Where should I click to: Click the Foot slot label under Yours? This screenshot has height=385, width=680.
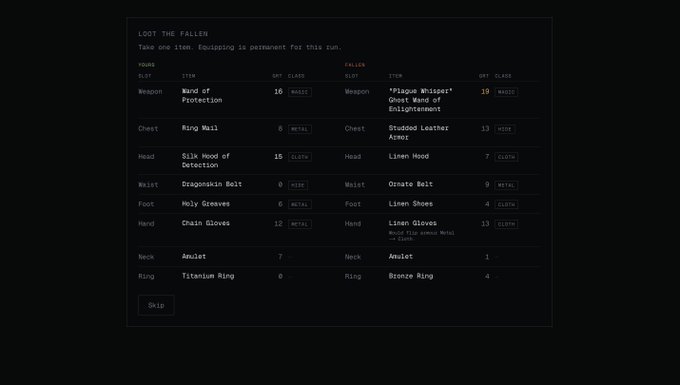coord(146,204)
